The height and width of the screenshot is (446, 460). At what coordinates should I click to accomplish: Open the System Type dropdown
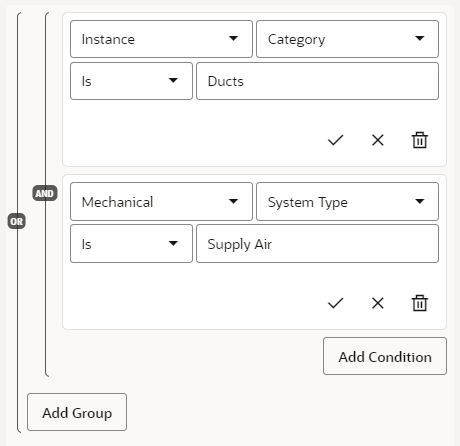(347, 202)
